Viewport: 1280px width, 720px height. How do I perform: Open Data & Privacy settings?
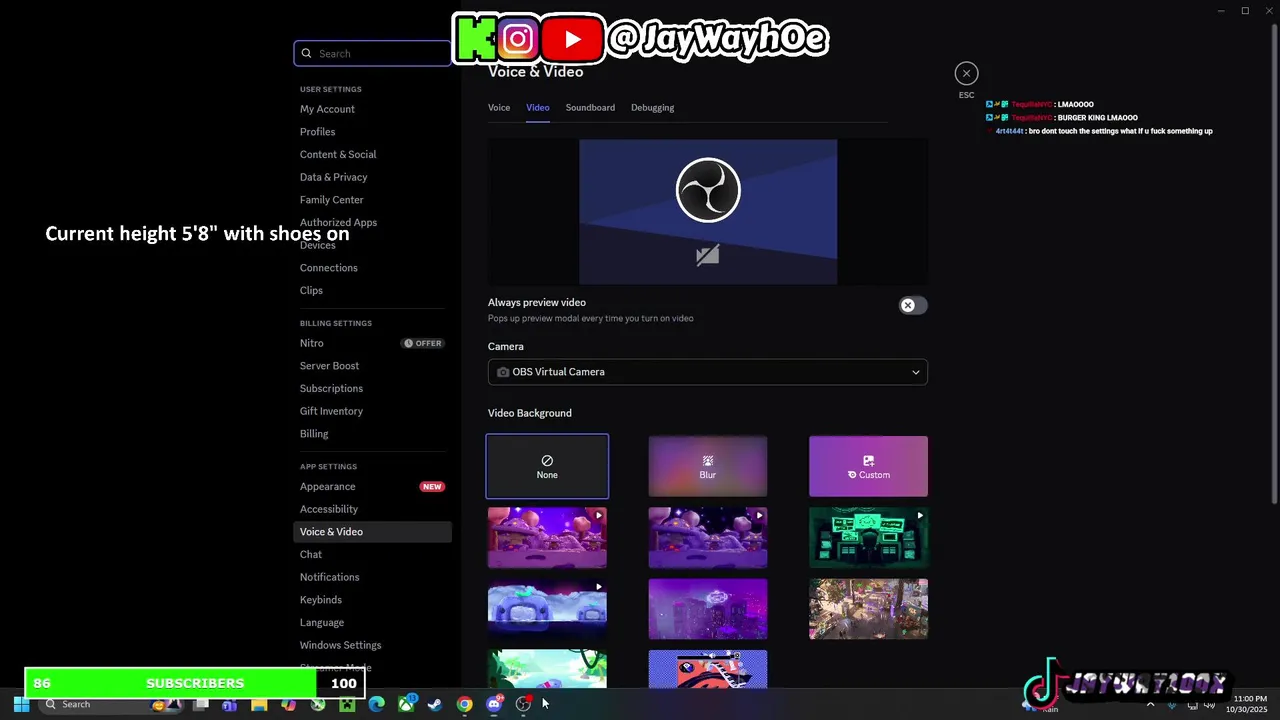click(372, 177)
